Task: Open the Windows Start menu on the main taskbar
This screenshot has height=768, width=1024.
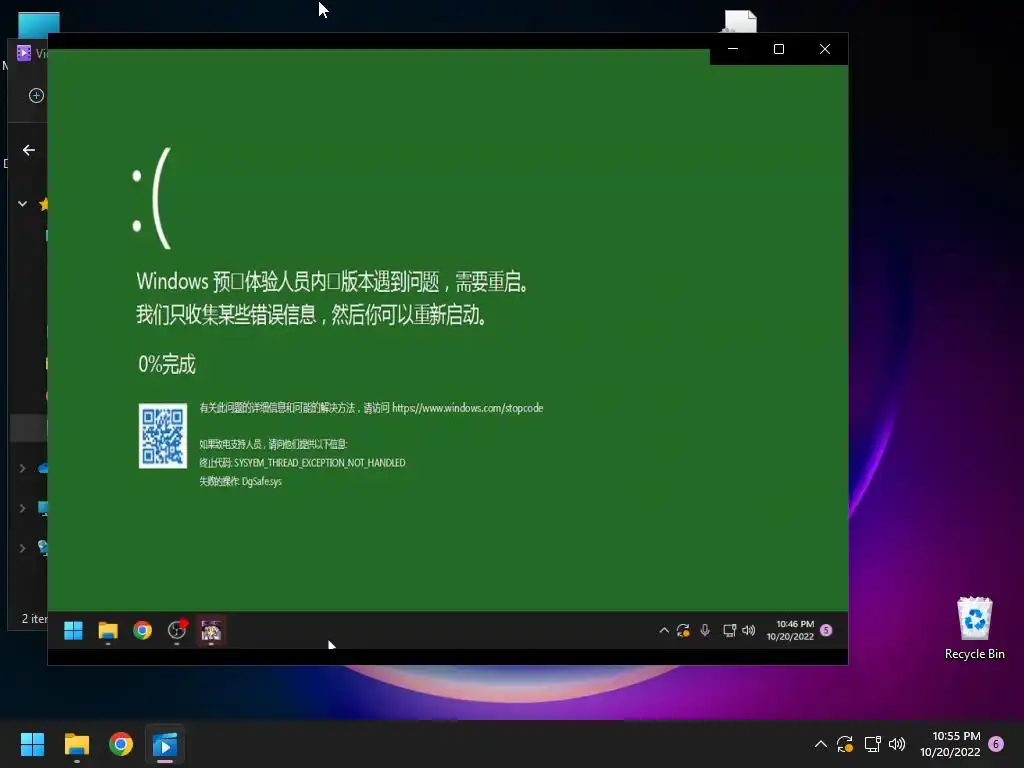Action: click(32, 744)
